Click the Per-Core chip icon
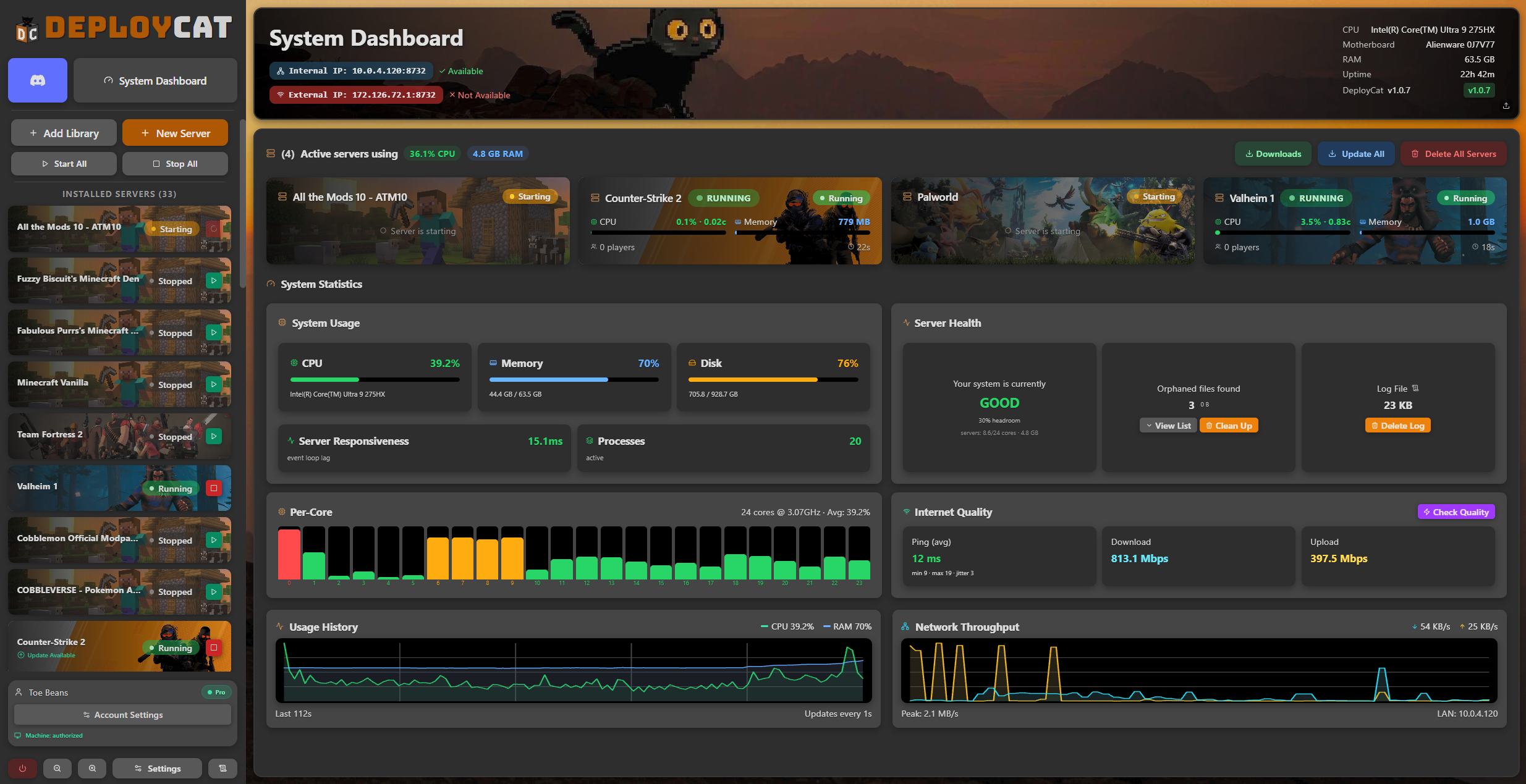Viewport: 1526px width, 784px height. click(282, 512)
